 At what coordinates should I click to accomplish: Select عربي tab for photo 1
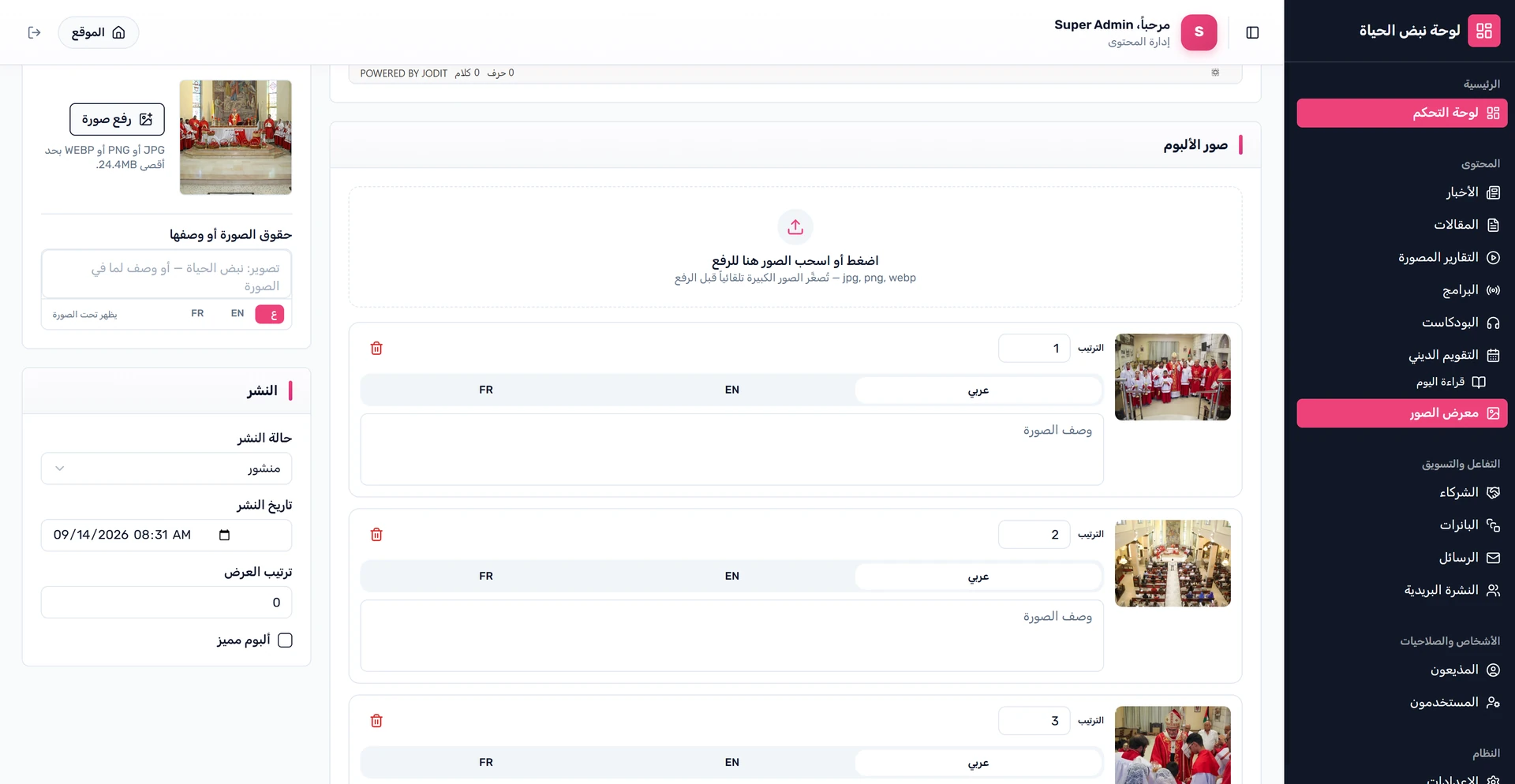point(978,390)
